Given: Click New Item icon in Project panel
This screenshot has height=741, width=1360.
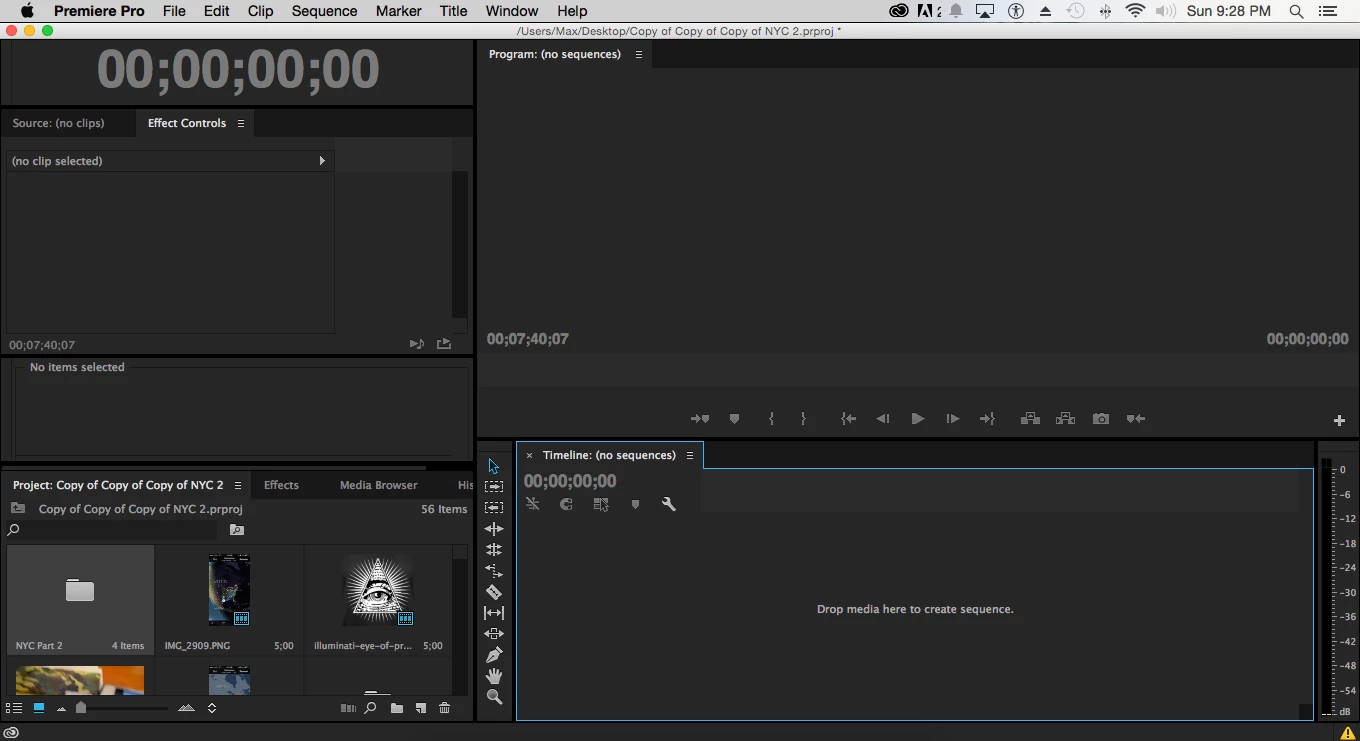Looking at the screenshot, I should pyautogui.click(x=421, y=708).
